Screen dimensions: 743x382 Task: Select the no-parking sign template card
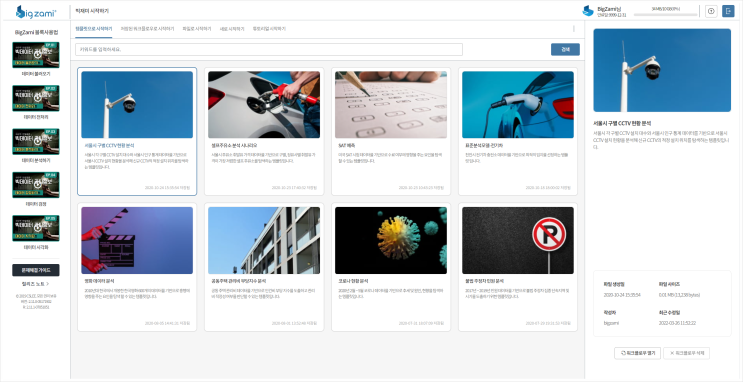click(x=518, y=267)
